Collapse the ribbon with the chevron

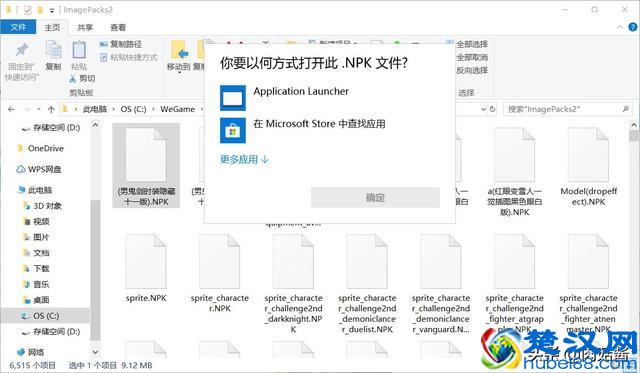point(620,27)
